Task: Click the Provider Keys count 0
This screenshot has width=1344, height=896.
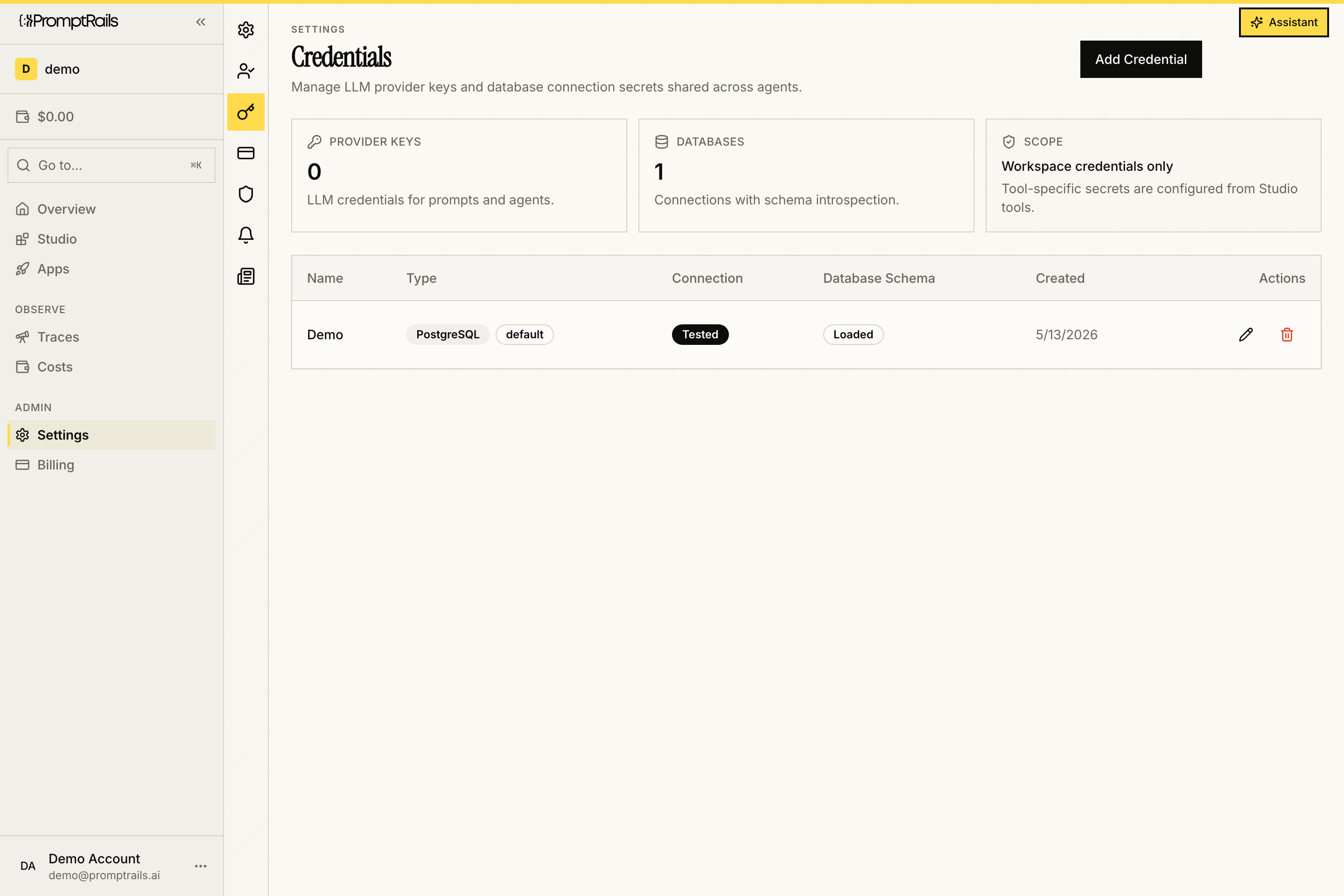Action: point(314,172)
